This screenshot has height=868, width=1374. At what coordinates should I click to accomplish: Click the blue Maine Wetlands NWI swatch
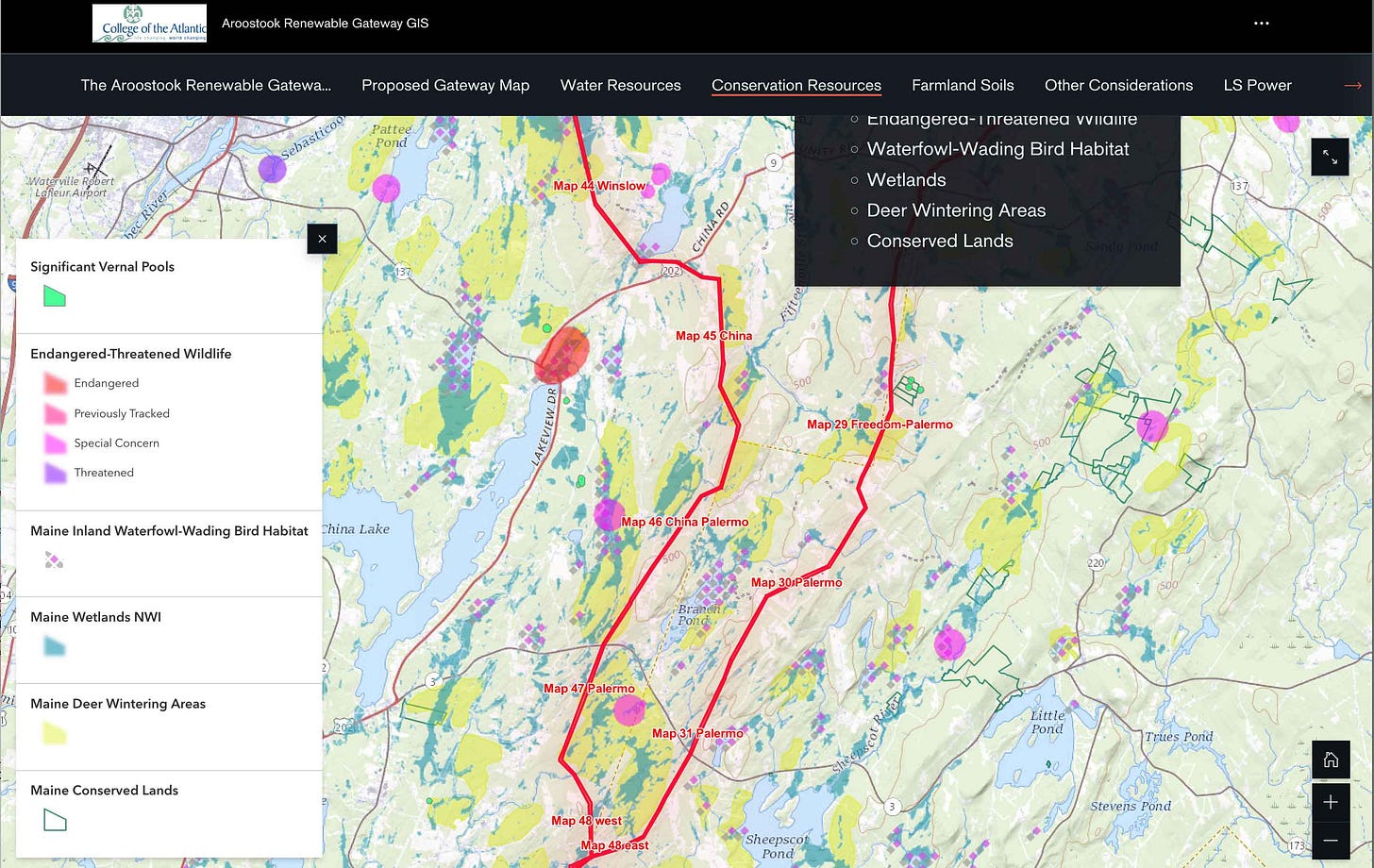(55, 647)
